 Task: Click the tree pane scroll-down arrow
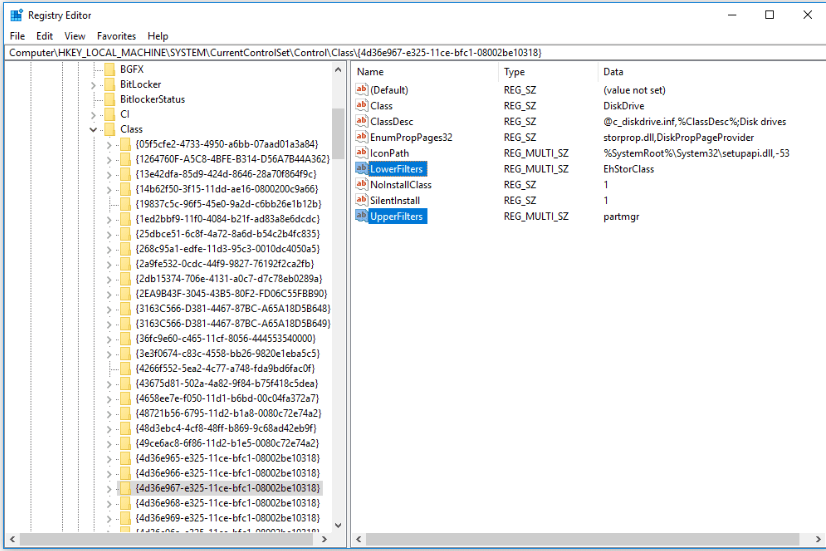(x=338, y=525)
